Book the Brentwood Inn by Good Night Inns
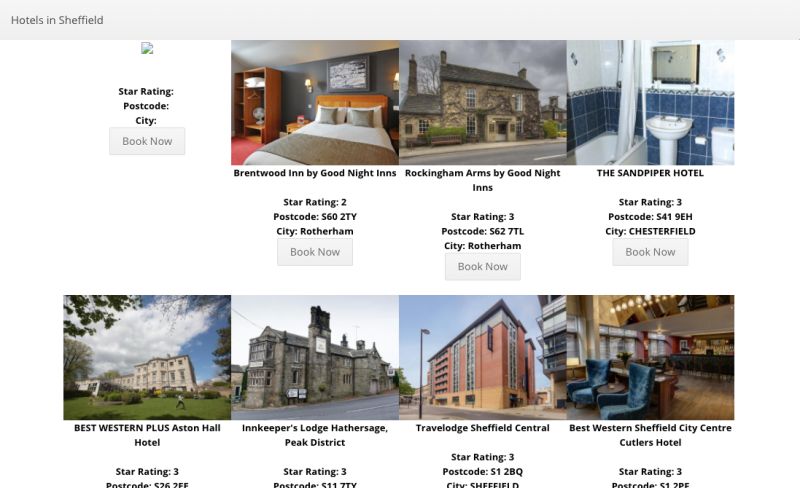800x488 pixels. 315,252
